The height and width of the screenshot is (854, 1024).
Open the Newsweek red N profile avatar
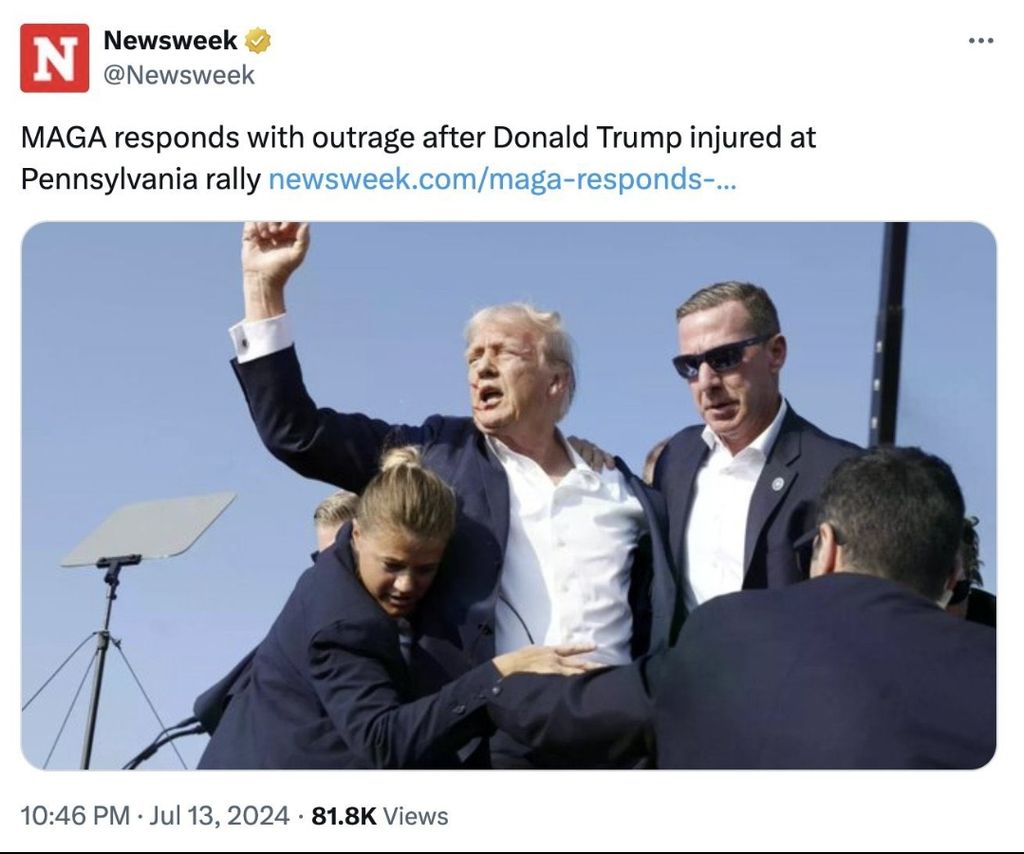54,58
